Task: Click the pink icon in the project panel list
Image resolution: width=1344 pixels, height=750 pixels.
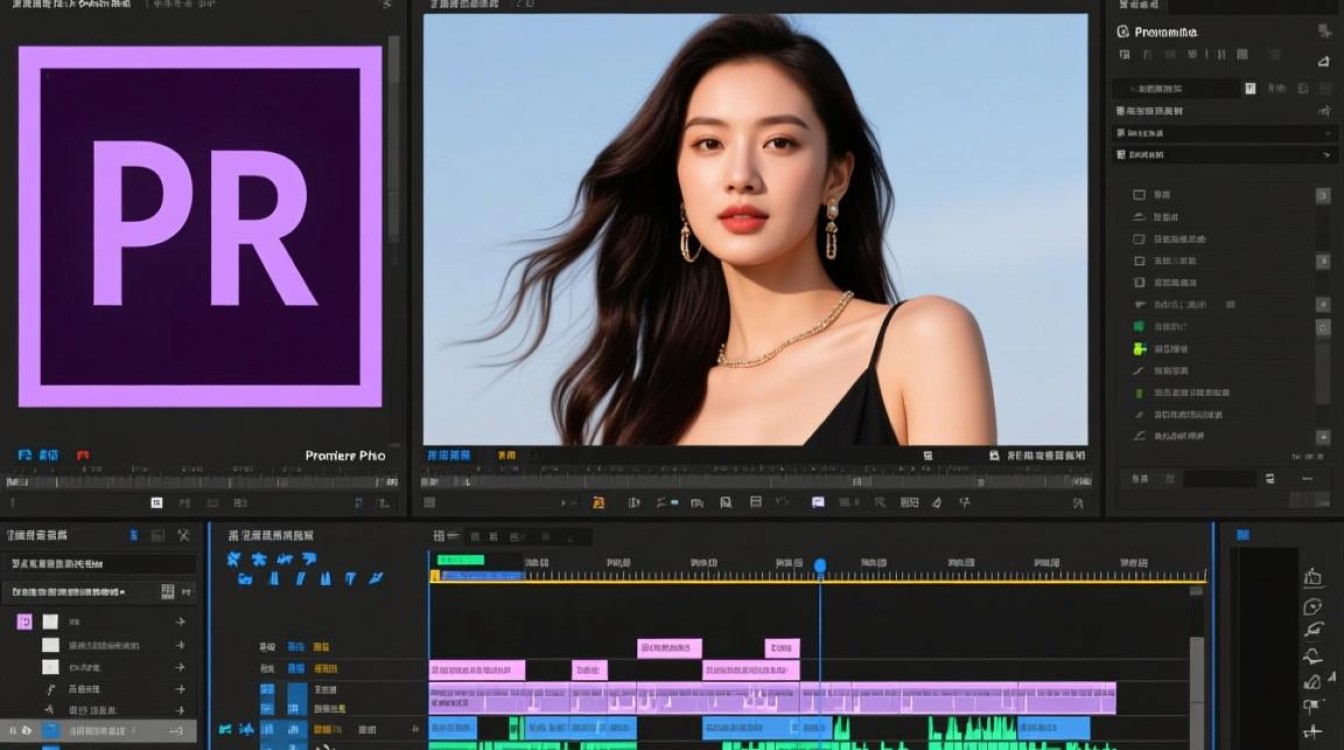Action: pos(24,622)
